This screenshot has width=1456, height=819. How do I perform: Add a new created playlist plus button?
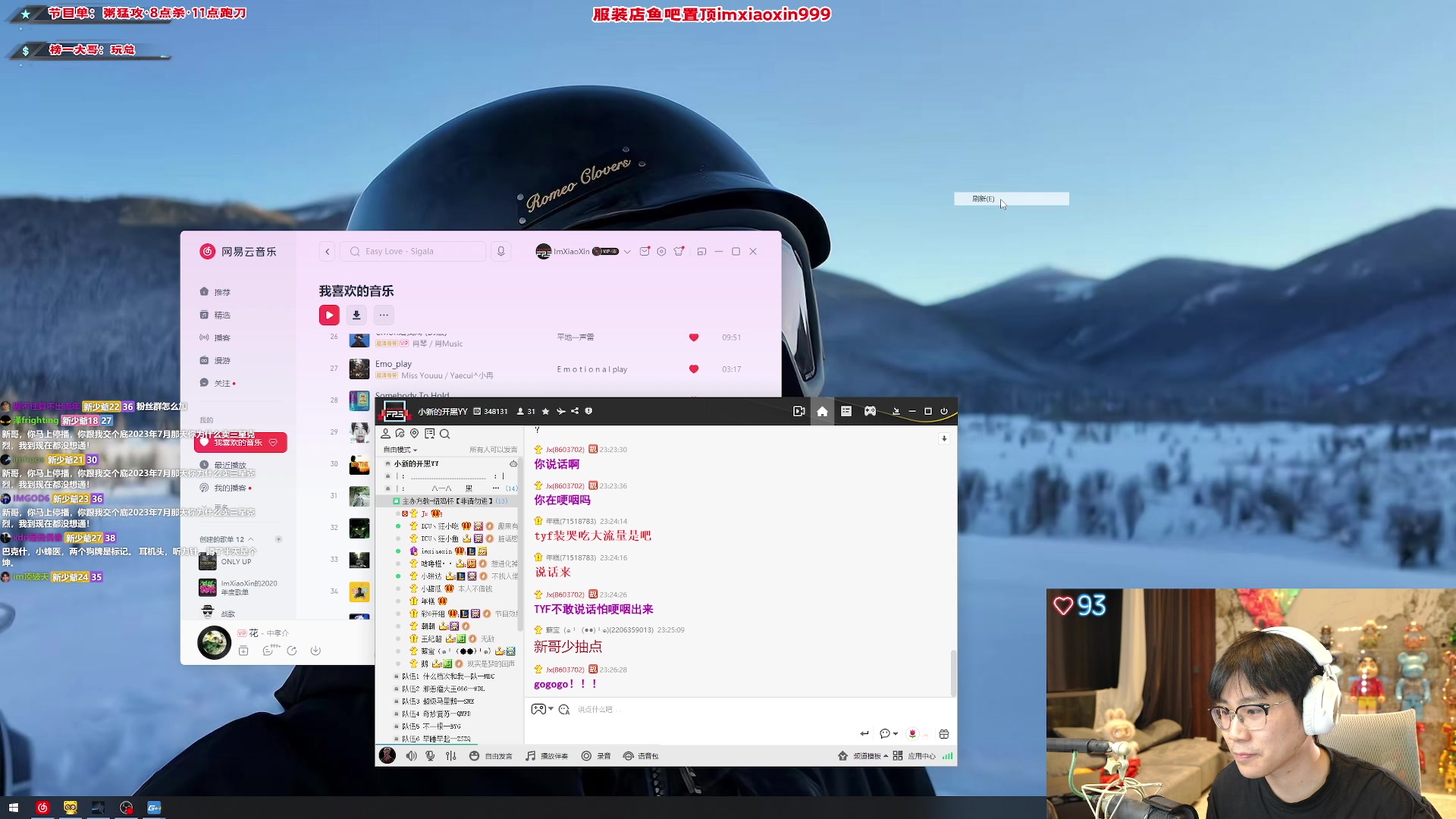click(278, 539)
